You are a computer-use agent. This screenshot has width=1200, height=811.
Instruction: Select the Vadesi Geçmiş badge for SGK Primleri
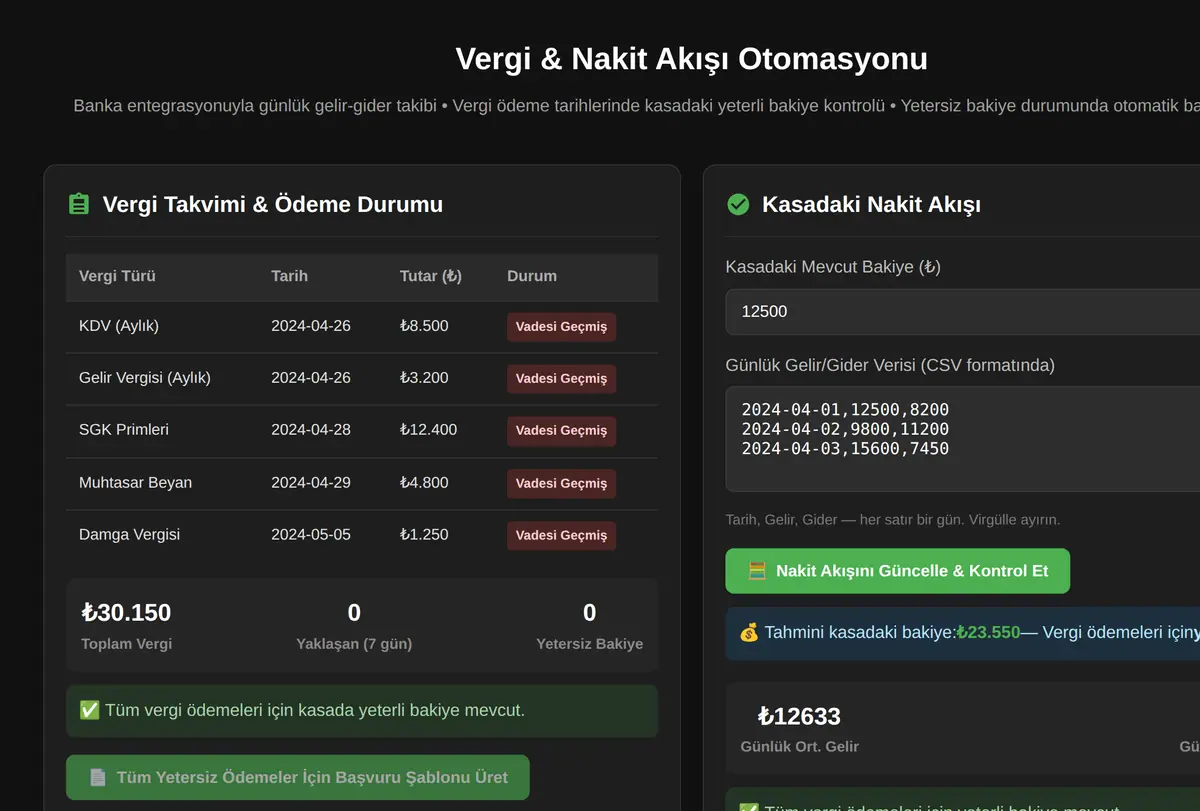[x=561, y=431]
